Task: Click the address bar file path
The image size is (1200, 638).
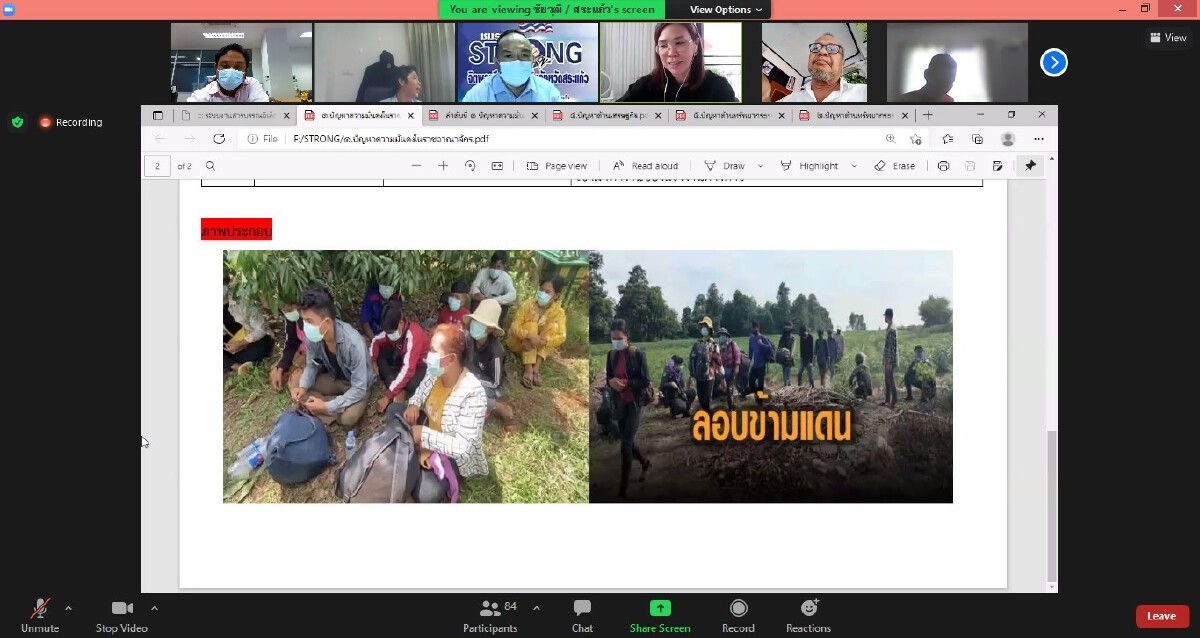Action: (390, 139)
